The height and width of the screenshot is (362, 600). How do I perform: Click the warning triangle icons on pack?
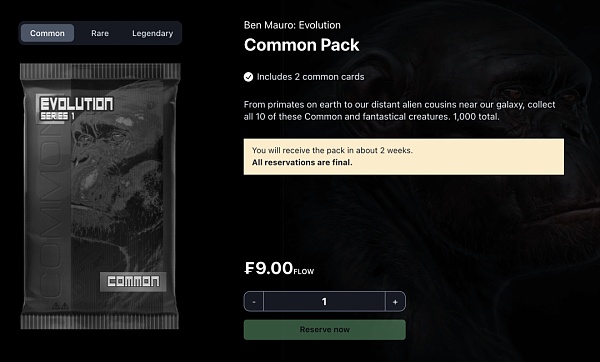point(60,305)
